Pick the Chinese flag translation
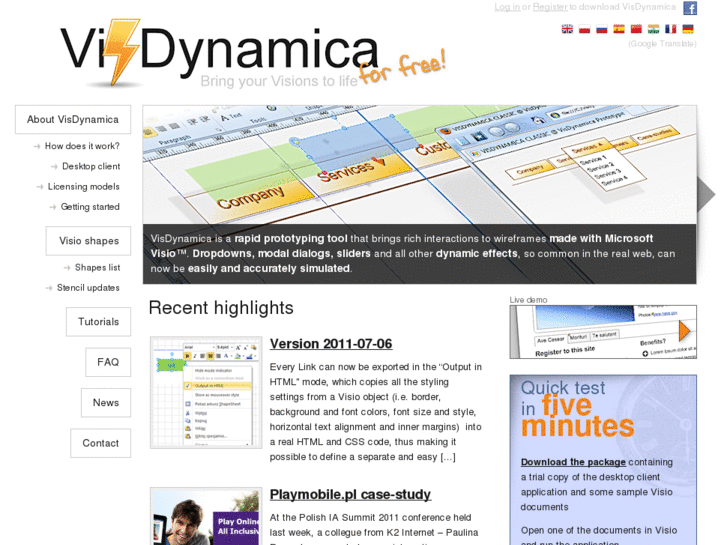727x545 pixels. point(636,29)
